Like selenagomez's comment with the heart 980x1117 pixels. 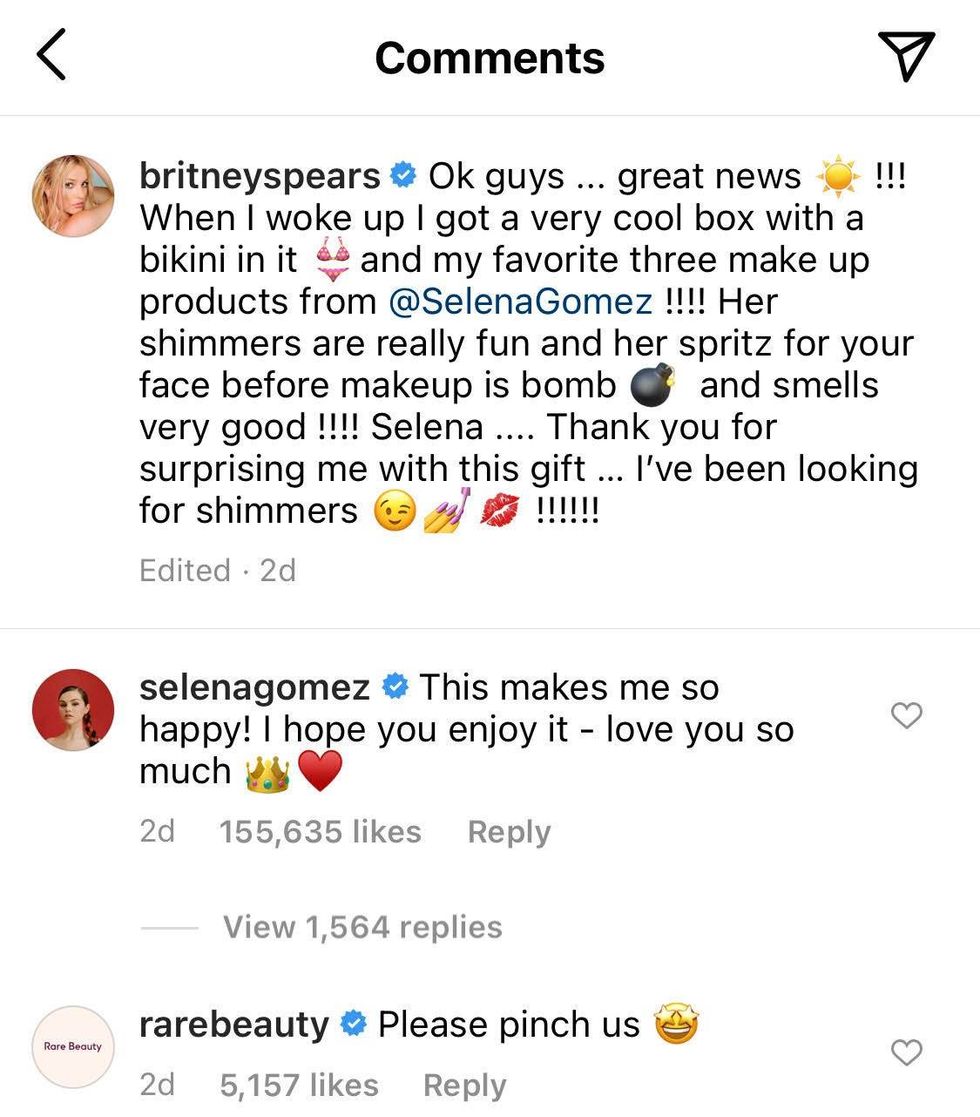pos(907,716)
